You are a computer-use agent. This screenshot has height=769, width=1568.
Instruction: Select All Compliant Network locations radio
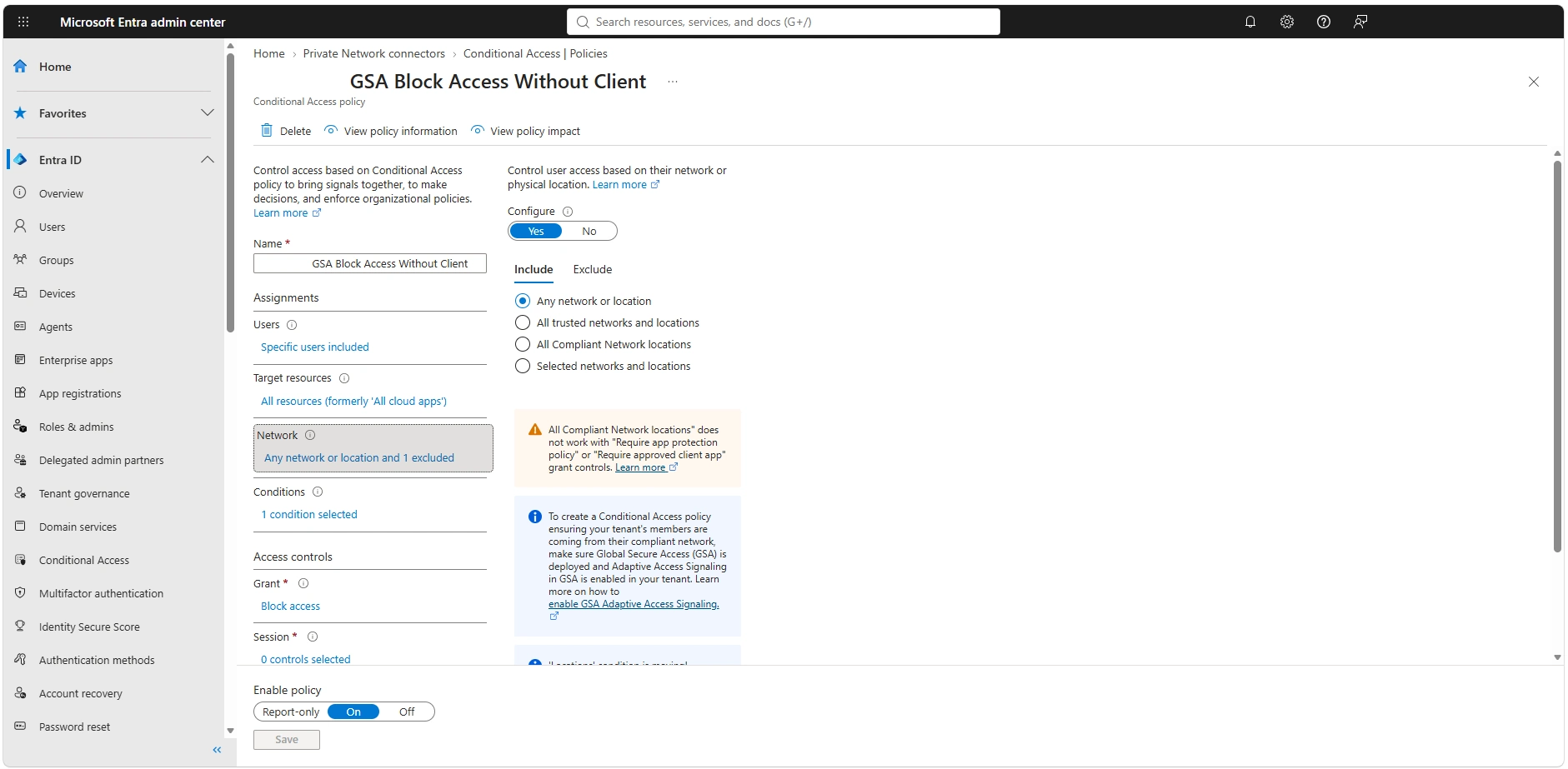click(523, 344)
